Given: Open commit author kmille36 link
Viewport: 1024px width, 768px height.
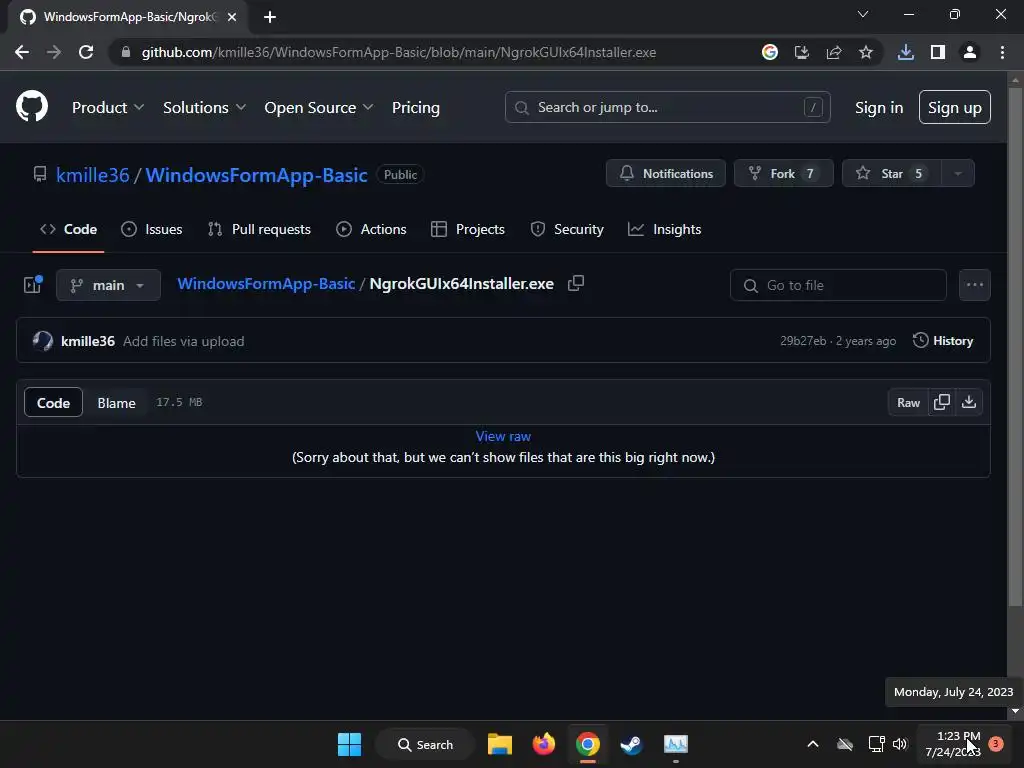Looking at the screenshot, I should click(x=88, y=341).
